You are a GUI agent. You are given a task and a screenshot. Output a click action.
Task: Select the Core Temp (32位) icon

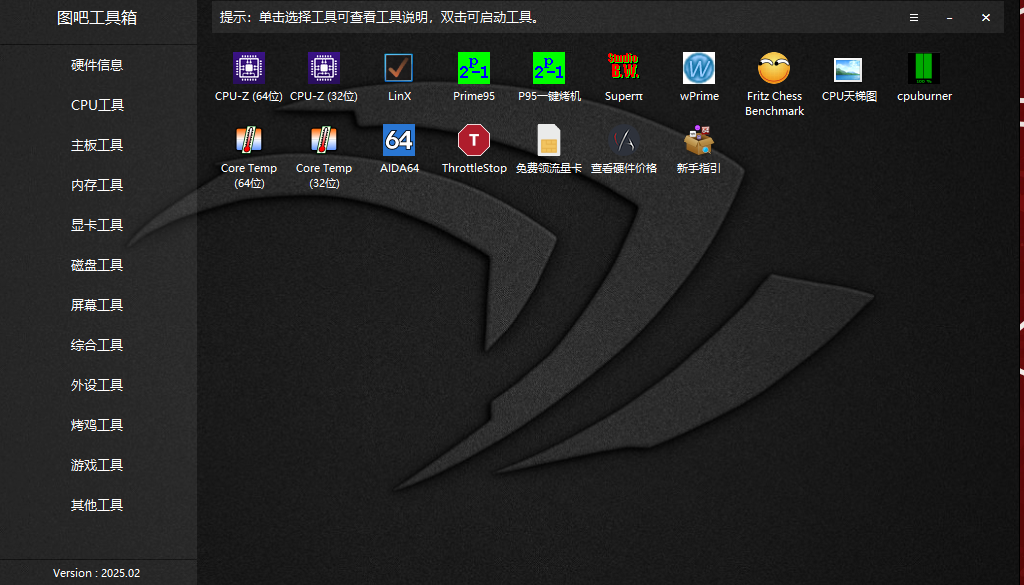click(x=324, y=140)
